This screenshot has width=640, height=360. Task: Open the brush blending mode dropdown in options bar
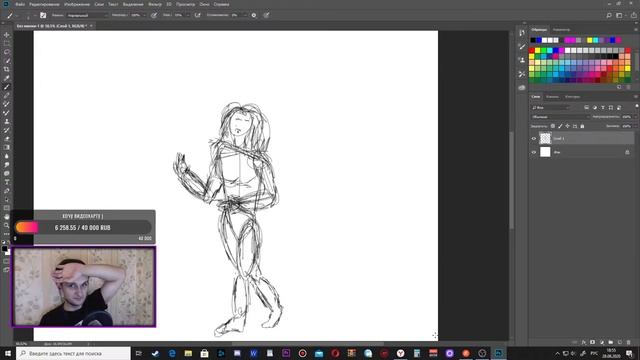pos(87,15)
